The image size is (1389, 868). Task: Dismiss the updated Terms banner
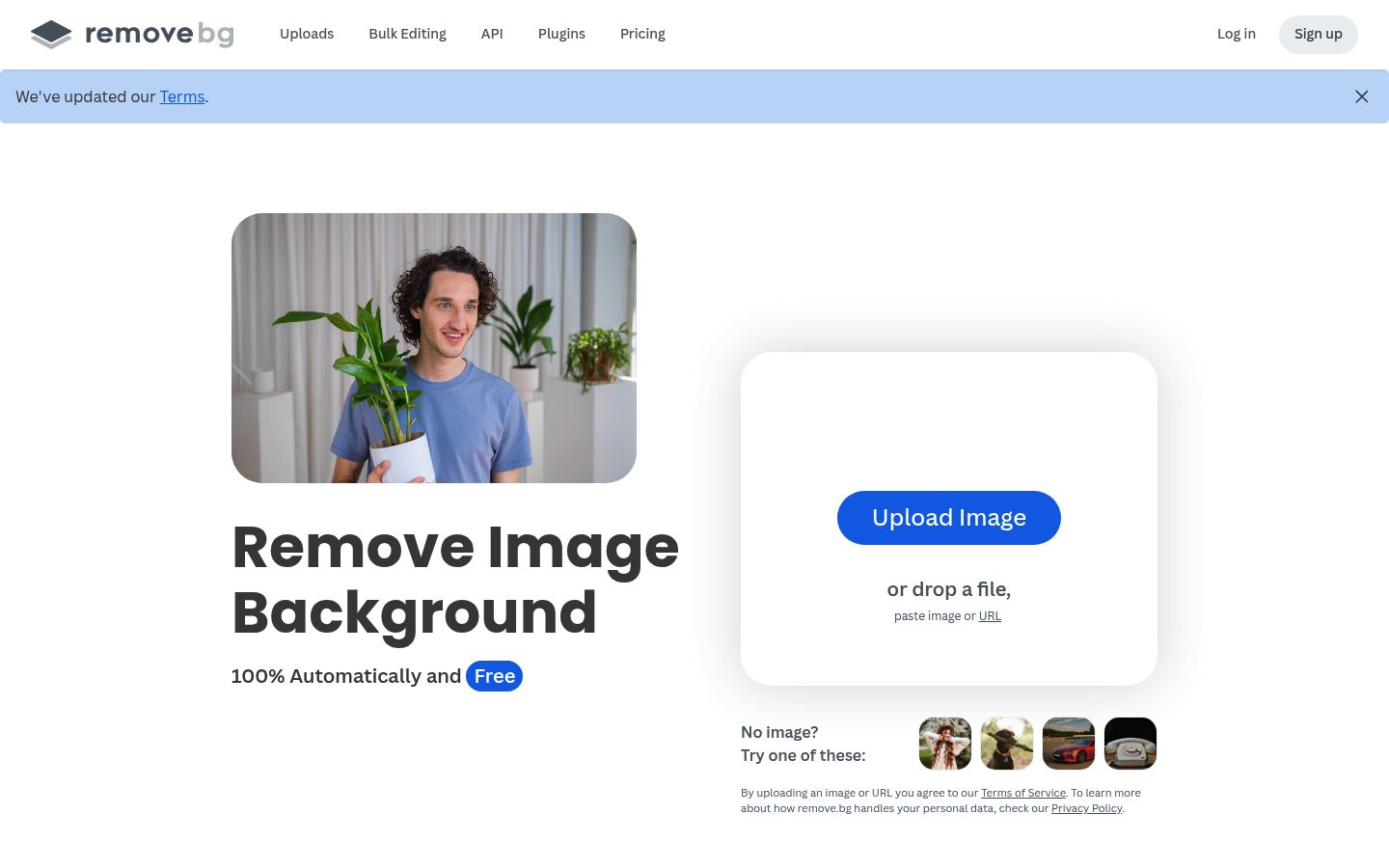point(1361,96)
